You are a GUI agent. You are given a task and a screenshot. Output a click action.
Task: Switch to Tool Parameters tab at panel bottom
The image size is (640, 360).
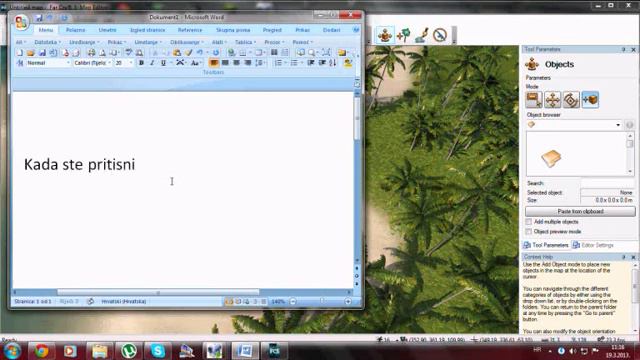[x=546, y=245]
